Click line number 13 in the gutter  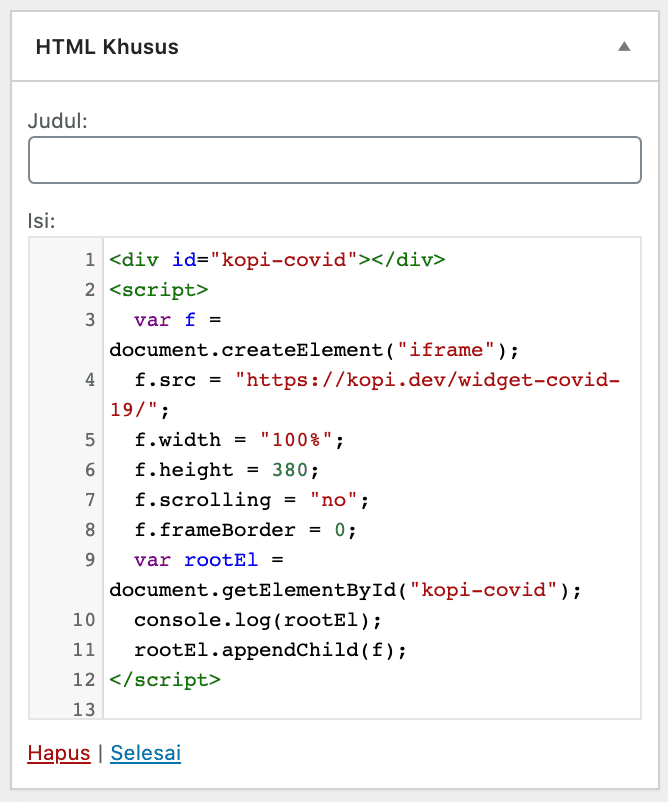(84, 709)
